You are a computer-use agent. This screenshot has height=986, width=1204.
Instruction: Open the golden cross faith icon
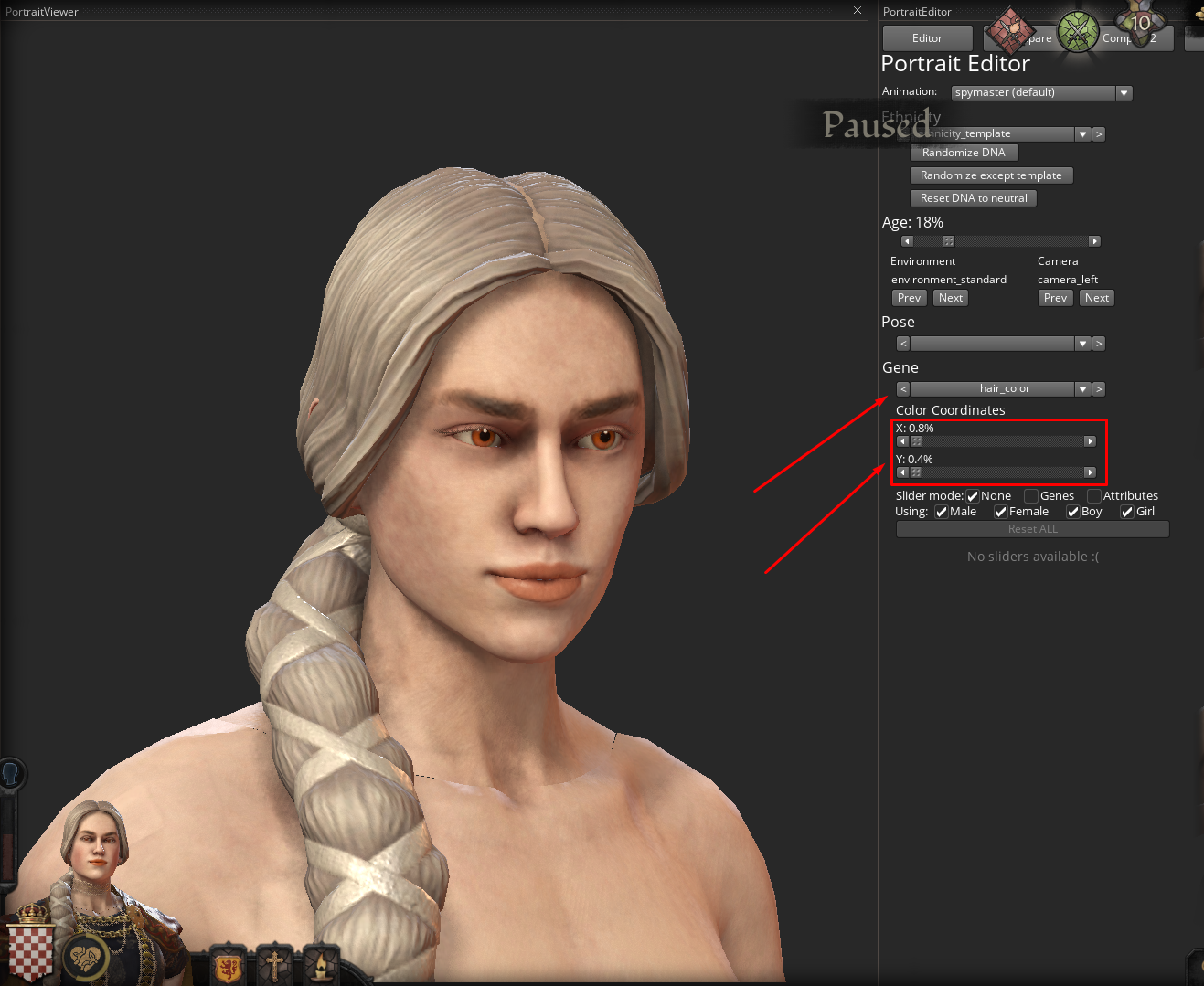pyautogui.click(x=273, y=965)
